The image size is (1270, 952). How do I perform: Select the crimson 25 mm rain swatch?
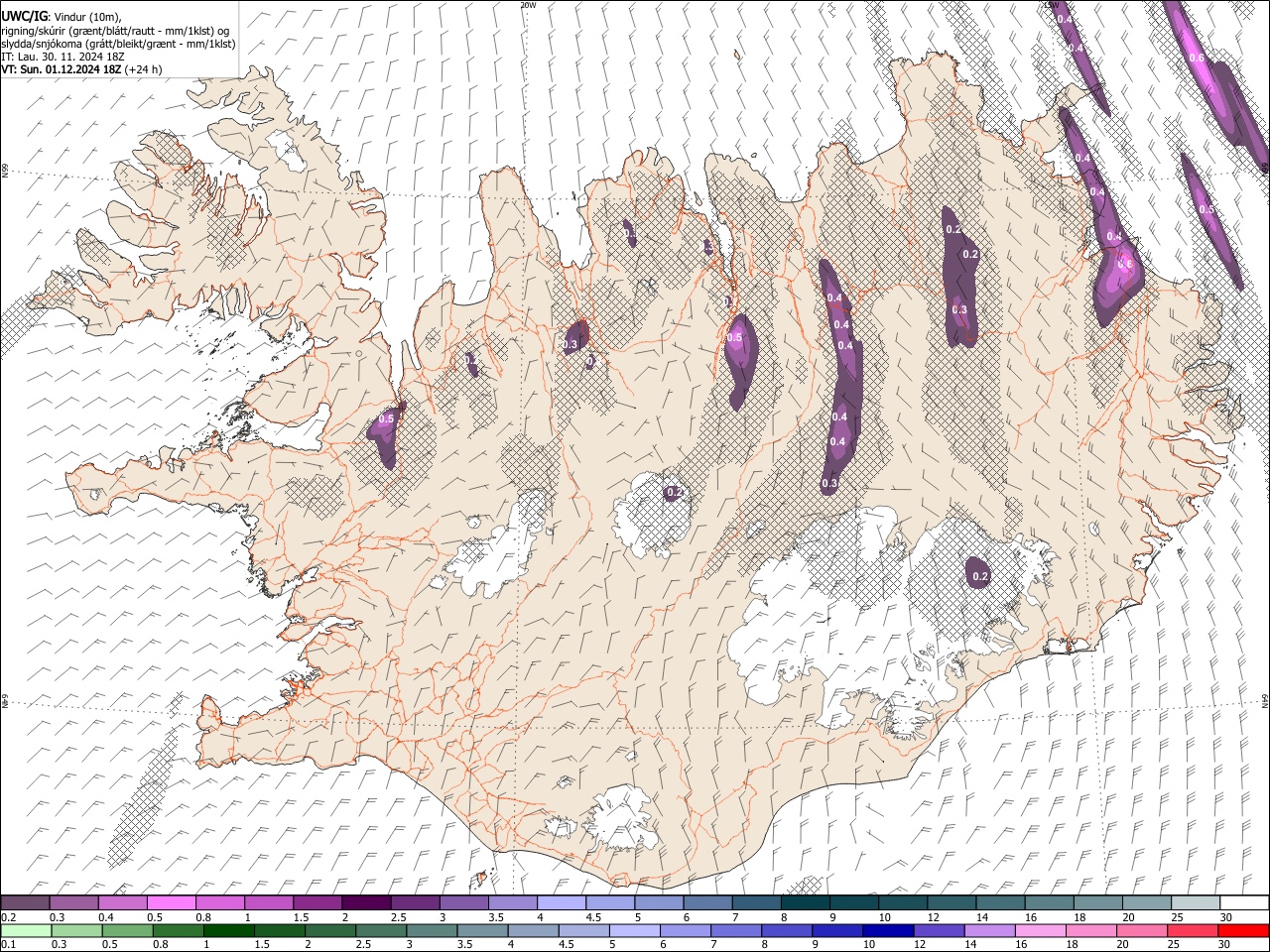1194,930
